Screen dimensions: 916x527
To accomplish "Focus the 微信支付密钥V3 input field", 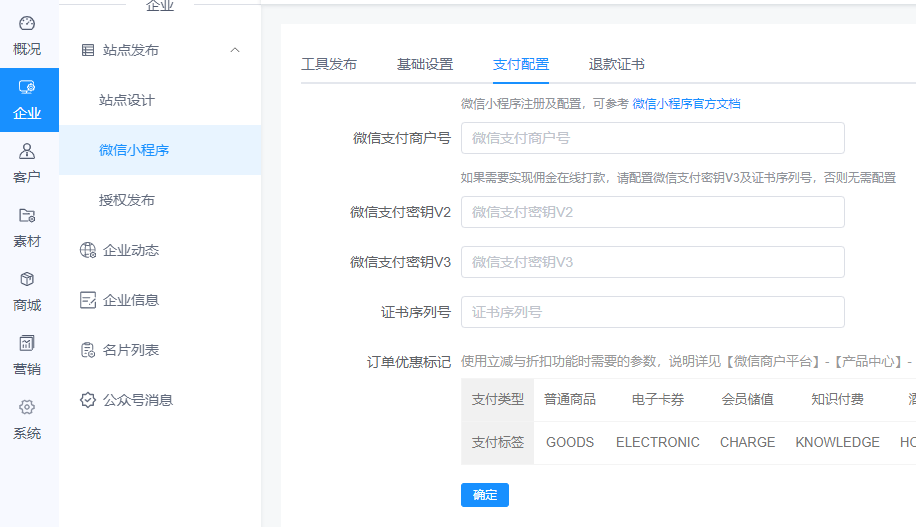I will tap(653, 262).
